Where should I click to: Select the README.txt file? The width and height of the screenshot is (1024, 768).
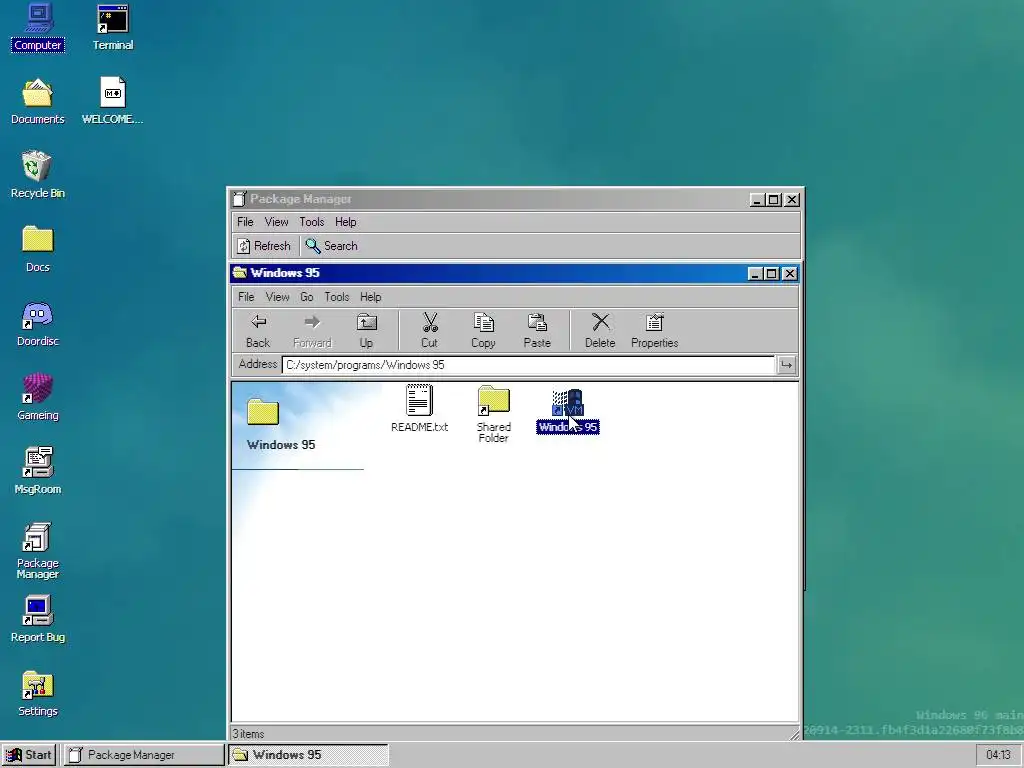[x=419, y=409]
